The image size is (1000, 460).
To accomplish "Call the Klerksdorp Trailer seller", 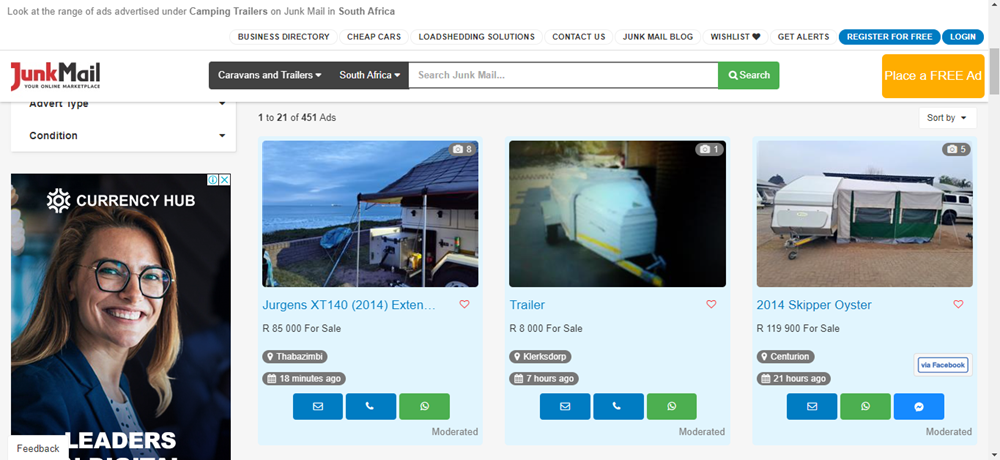I will point(617,406).
